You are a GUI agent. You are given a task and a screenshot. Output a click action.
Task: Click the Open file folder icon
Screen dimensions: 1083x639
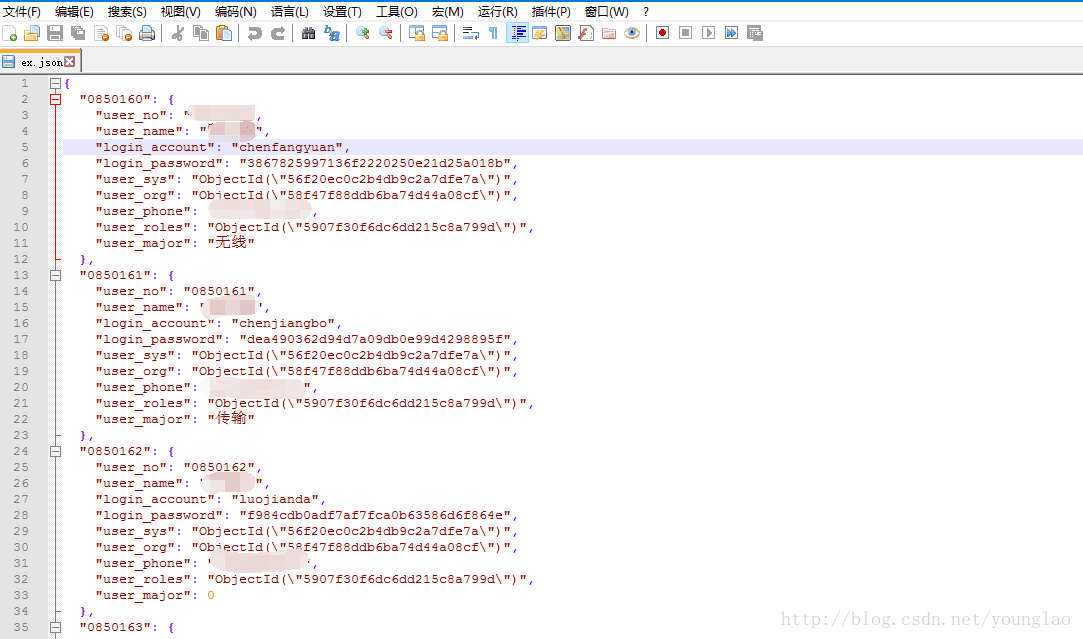(x=32, y=33)
